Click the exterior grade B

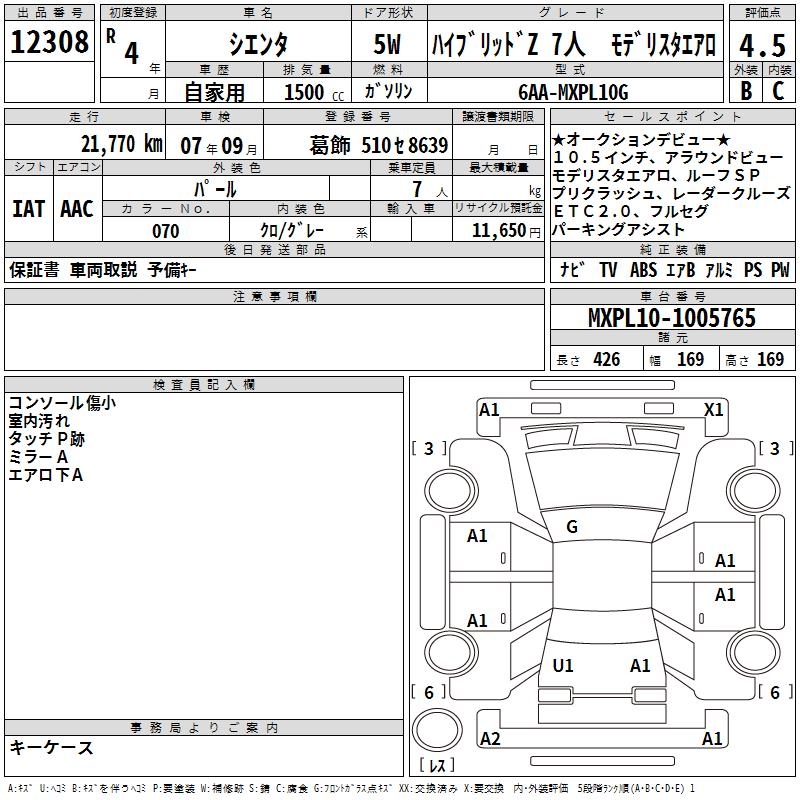(x=746, y=90)
